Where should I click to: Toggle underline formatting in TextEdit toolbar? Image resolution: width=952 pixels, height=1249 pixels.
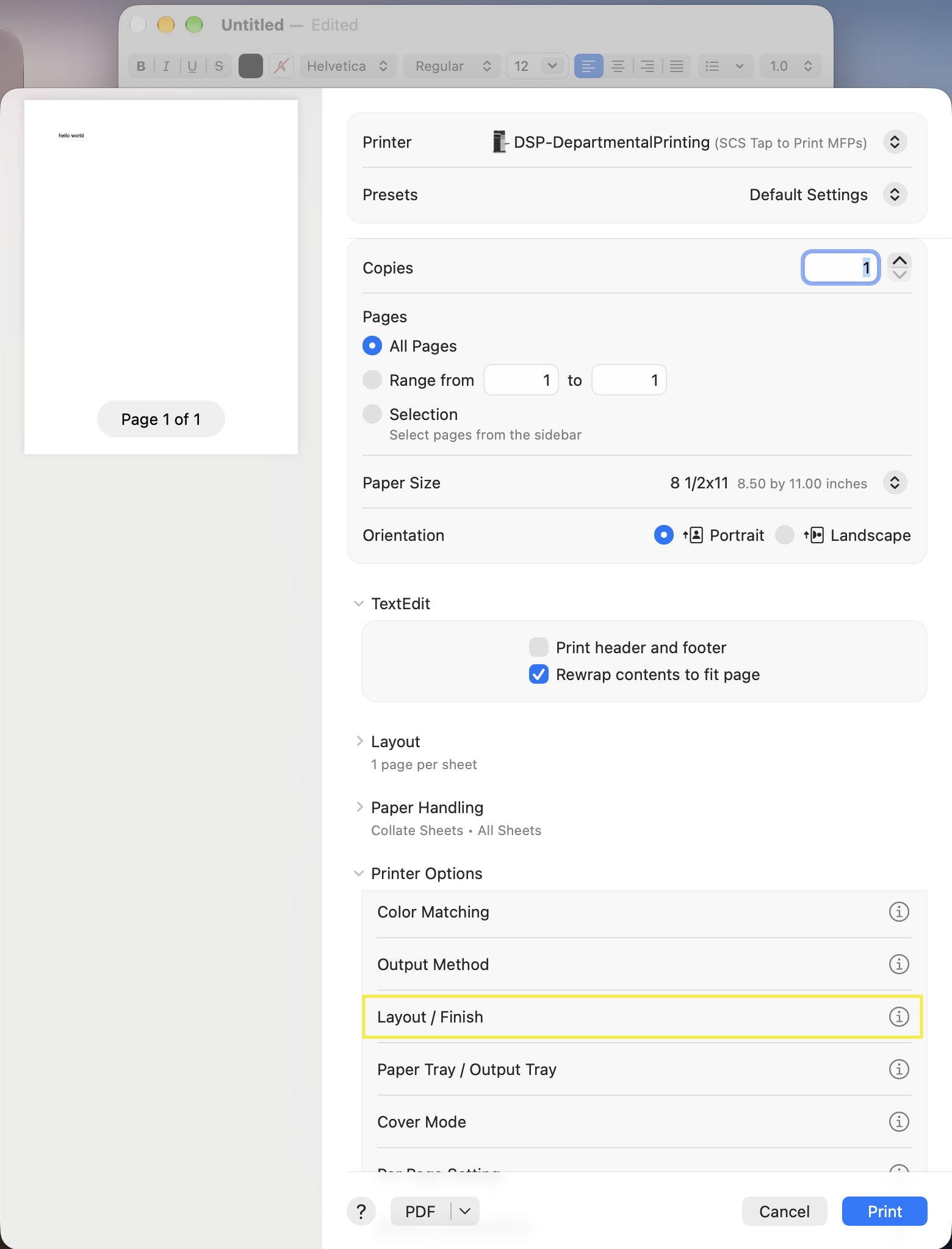tap(192, 66)
